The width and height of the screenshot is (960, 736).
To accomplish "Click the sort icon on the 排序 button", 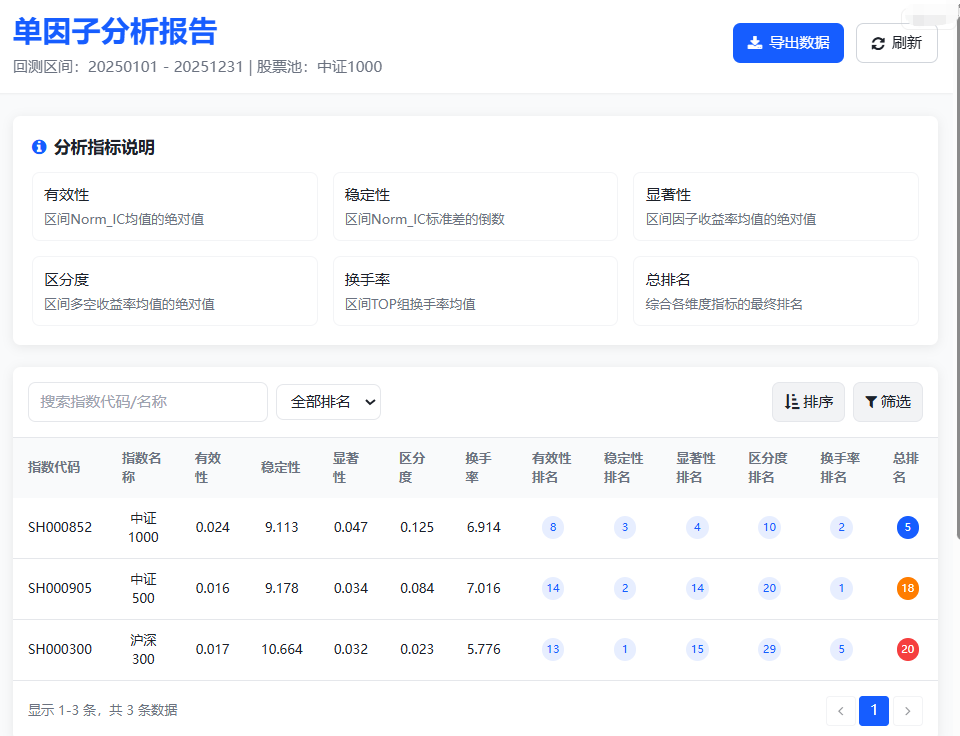I will click(x=793, y=401).
